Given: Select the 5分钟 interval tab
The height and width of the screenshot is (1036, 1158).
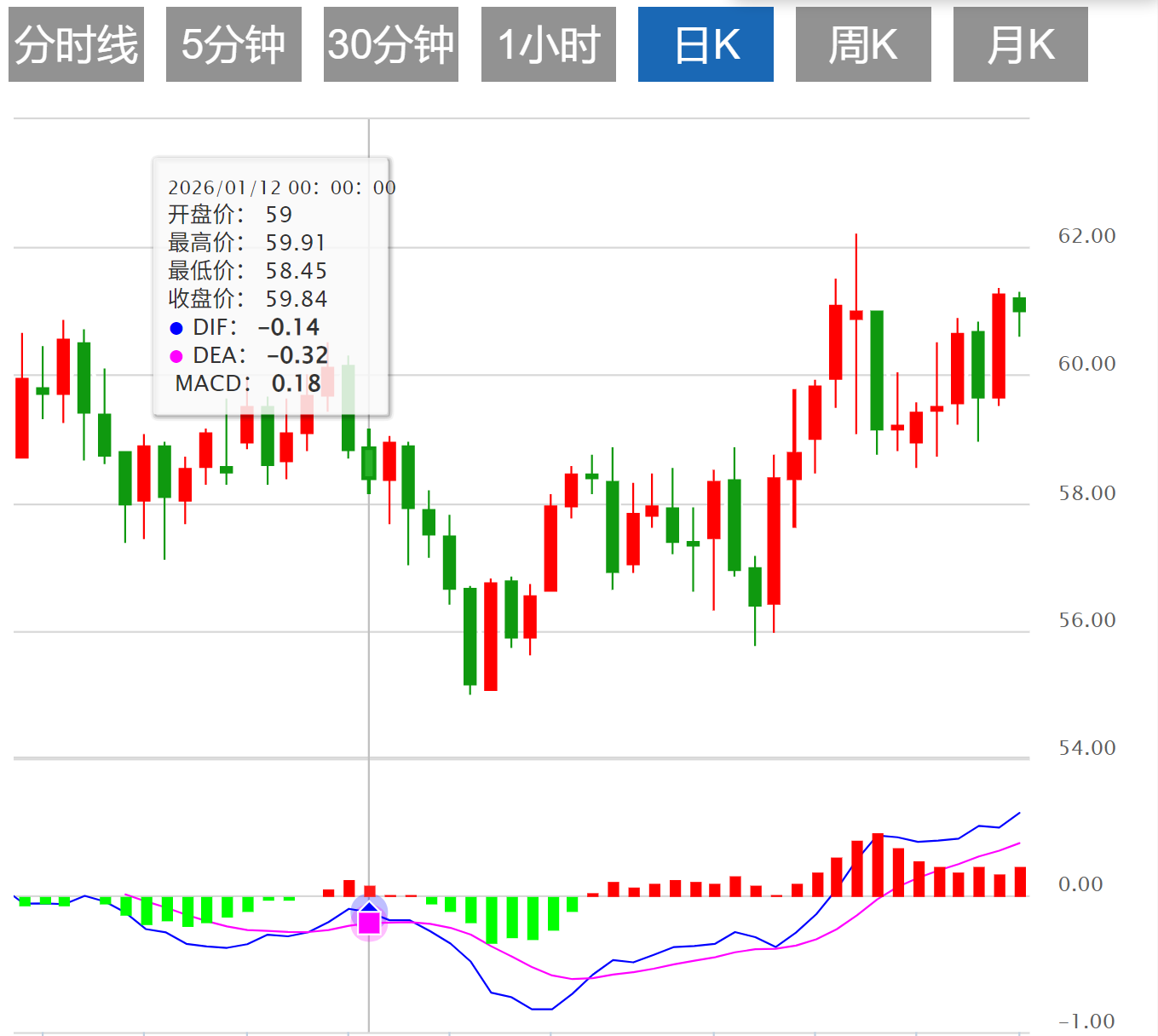Looking at the screenshot, I should (233, 44).
